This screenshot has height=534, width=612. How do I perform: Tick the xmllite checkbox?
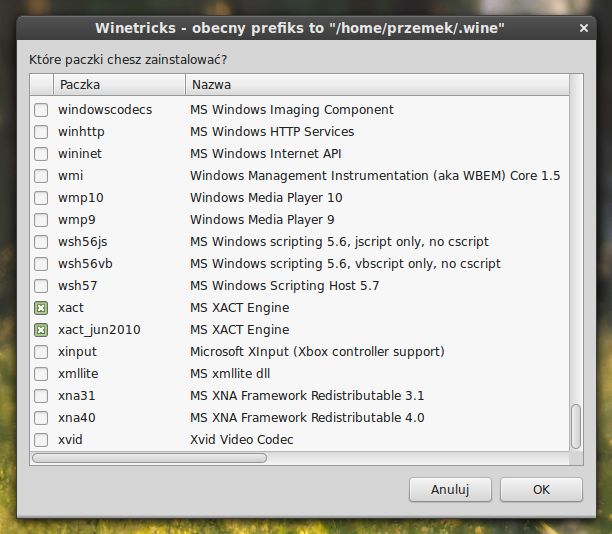coord(41,374)
